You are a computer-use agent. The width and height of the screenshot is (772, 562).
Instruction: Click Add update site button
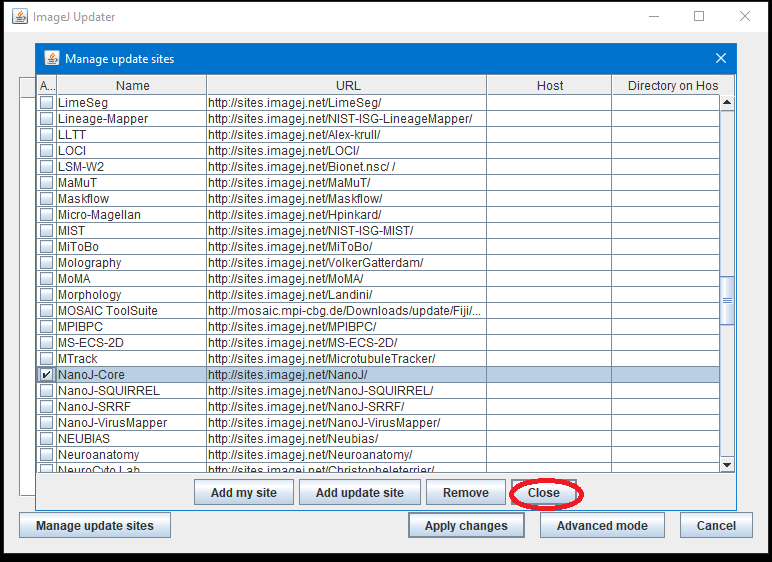(x=360, y=493)
